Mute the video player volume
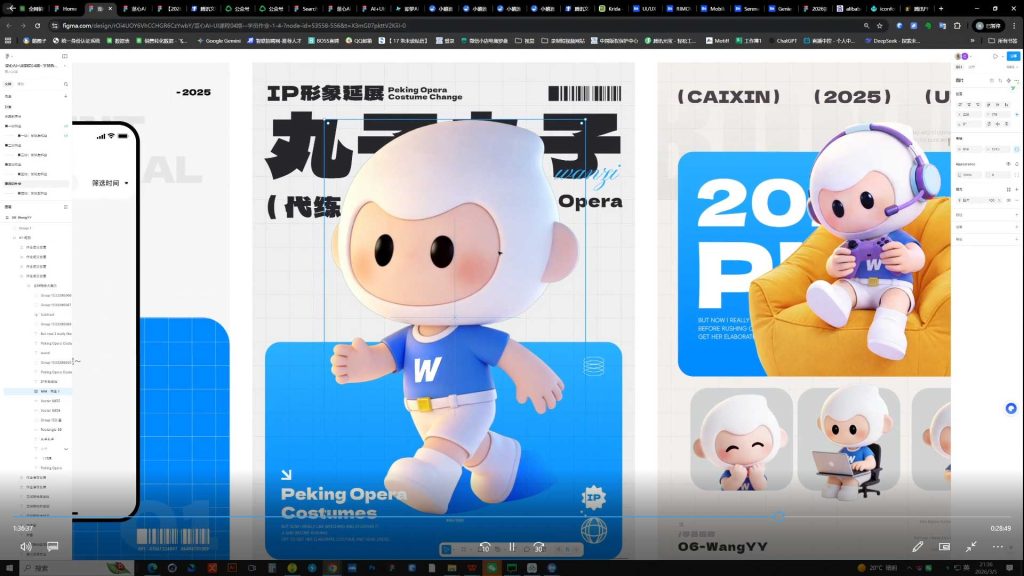The width and height of the screenshot is (1024, 576). pos(25,547)
